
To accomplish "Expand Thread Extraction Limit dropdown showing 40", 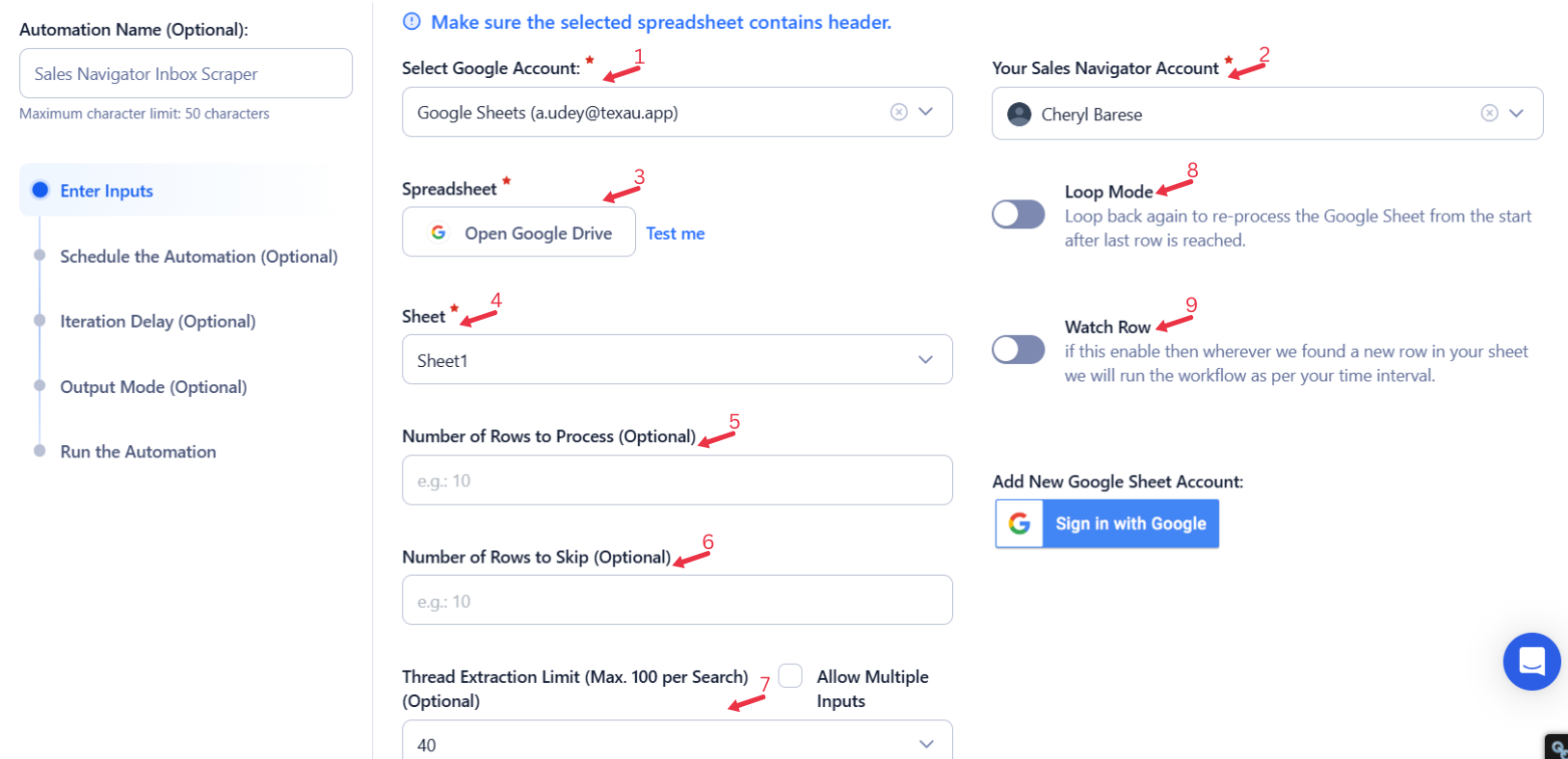I will pyautogui.click(x=678, y=740).
